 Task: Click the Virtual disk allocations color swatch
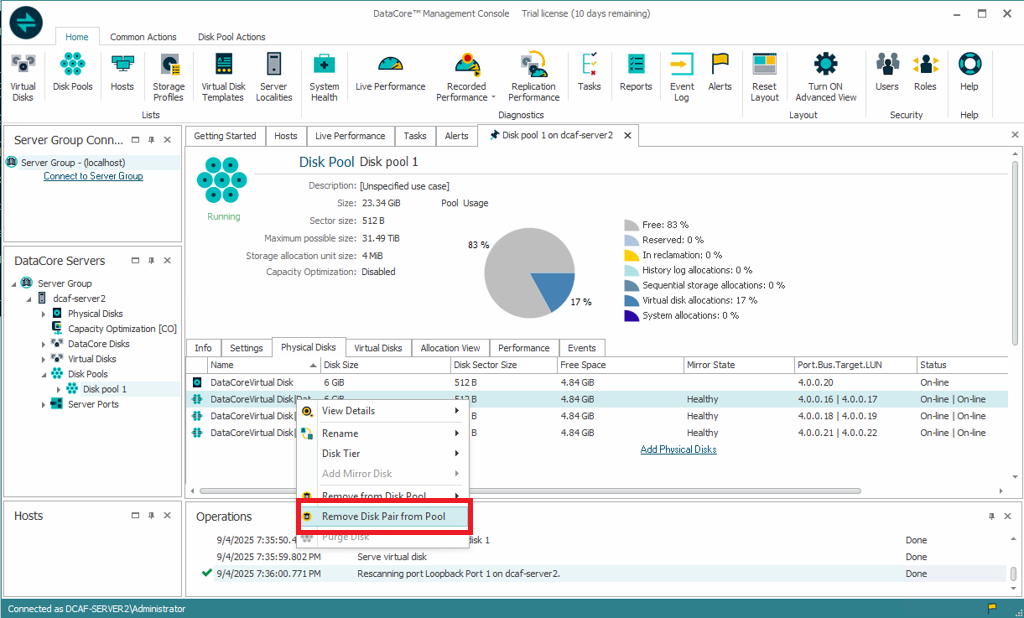(x=631, y=300)
